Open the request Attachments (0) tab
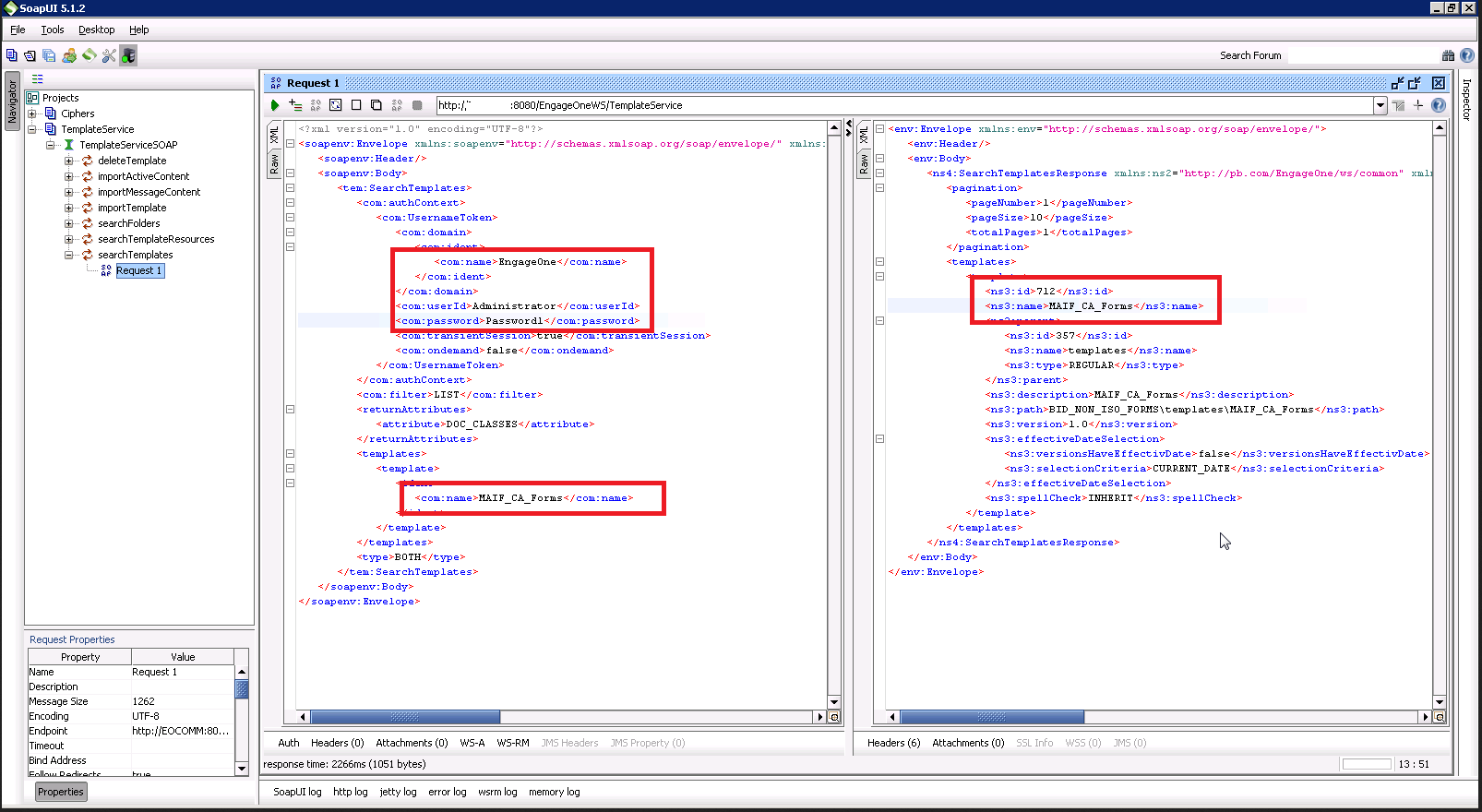Viewport: 1482px width, 812px height. [x=412, y=743]
